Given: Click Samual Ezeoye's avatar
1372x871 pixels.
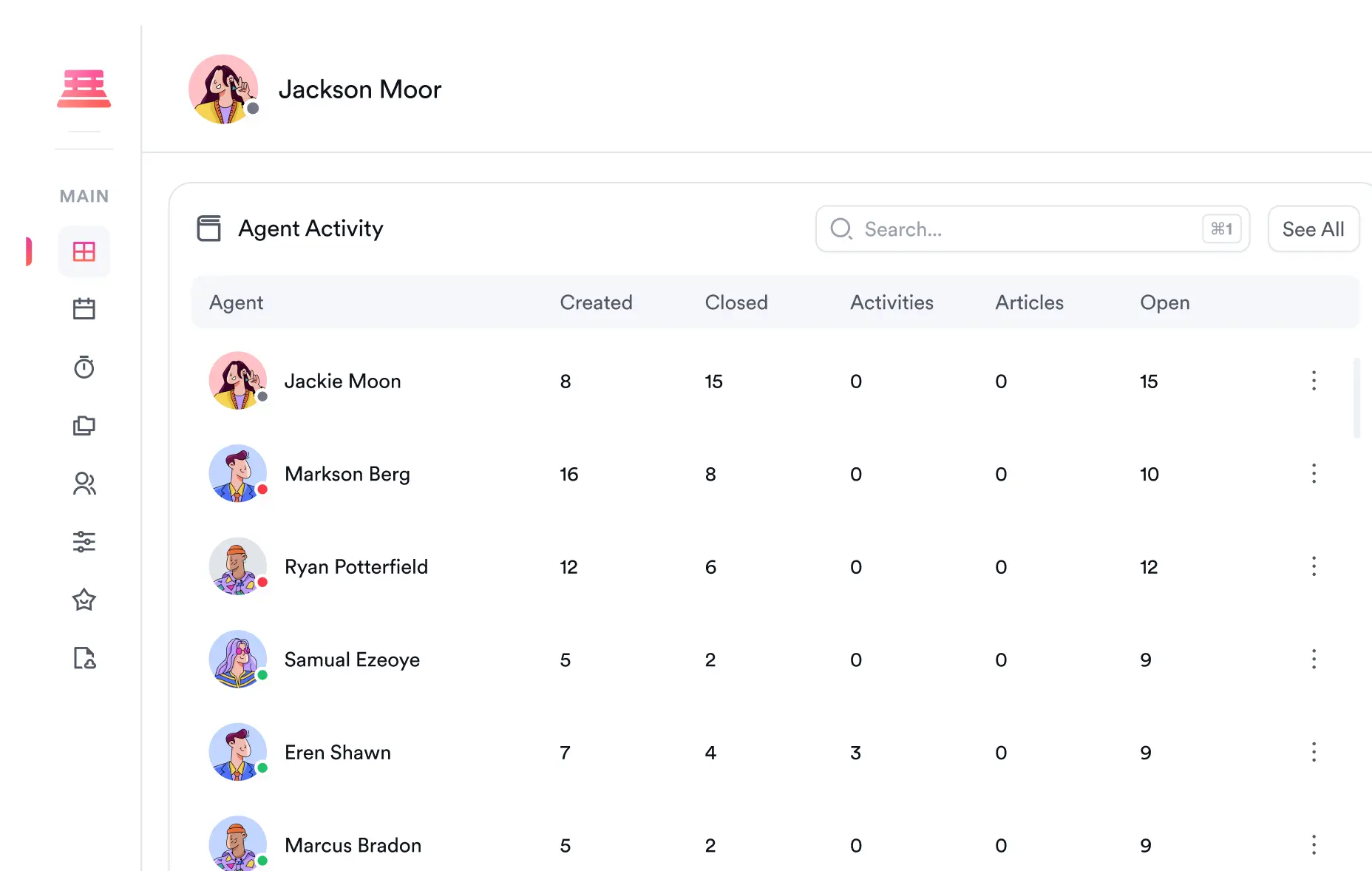Looking at the screenshot, I should (238, 659).
